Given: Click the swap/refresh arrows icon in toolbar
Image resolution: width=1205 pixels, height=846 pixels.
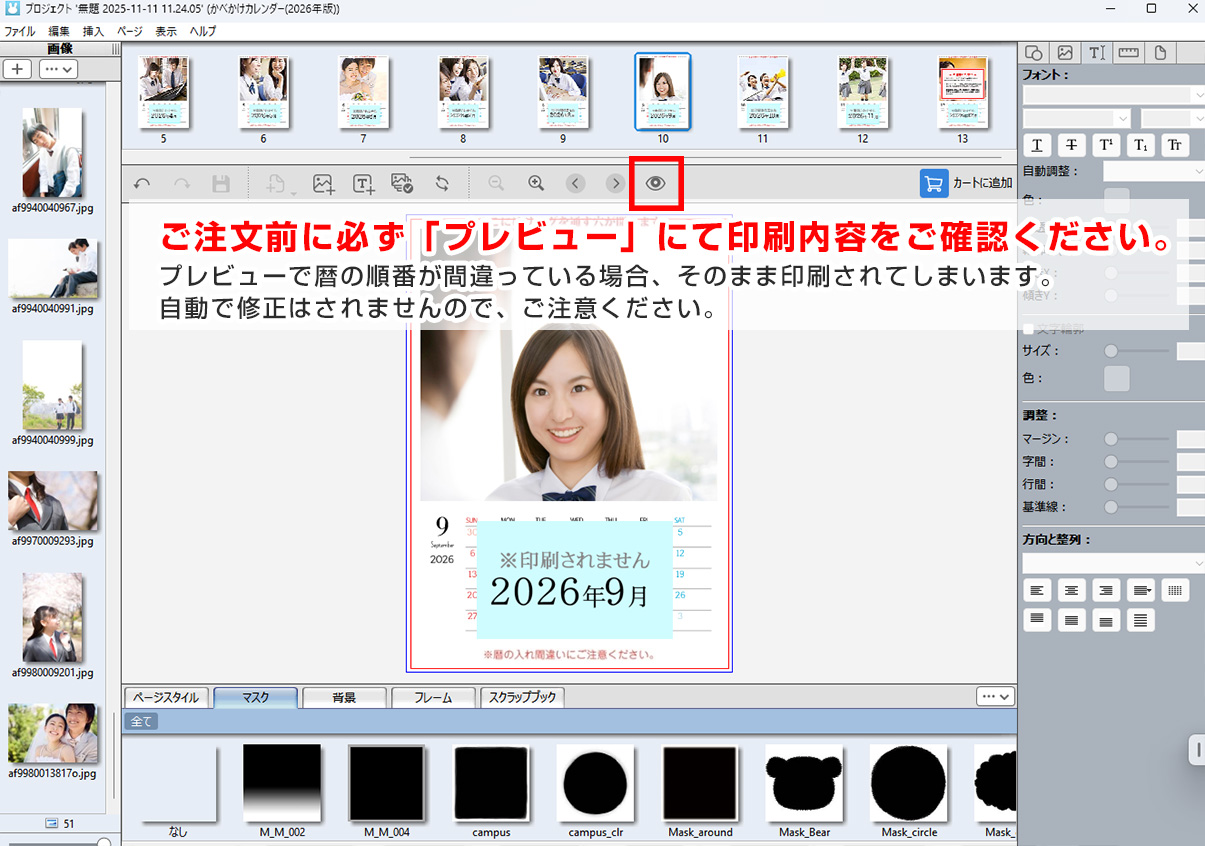Looking at the screenshot, I should point(441,183).
